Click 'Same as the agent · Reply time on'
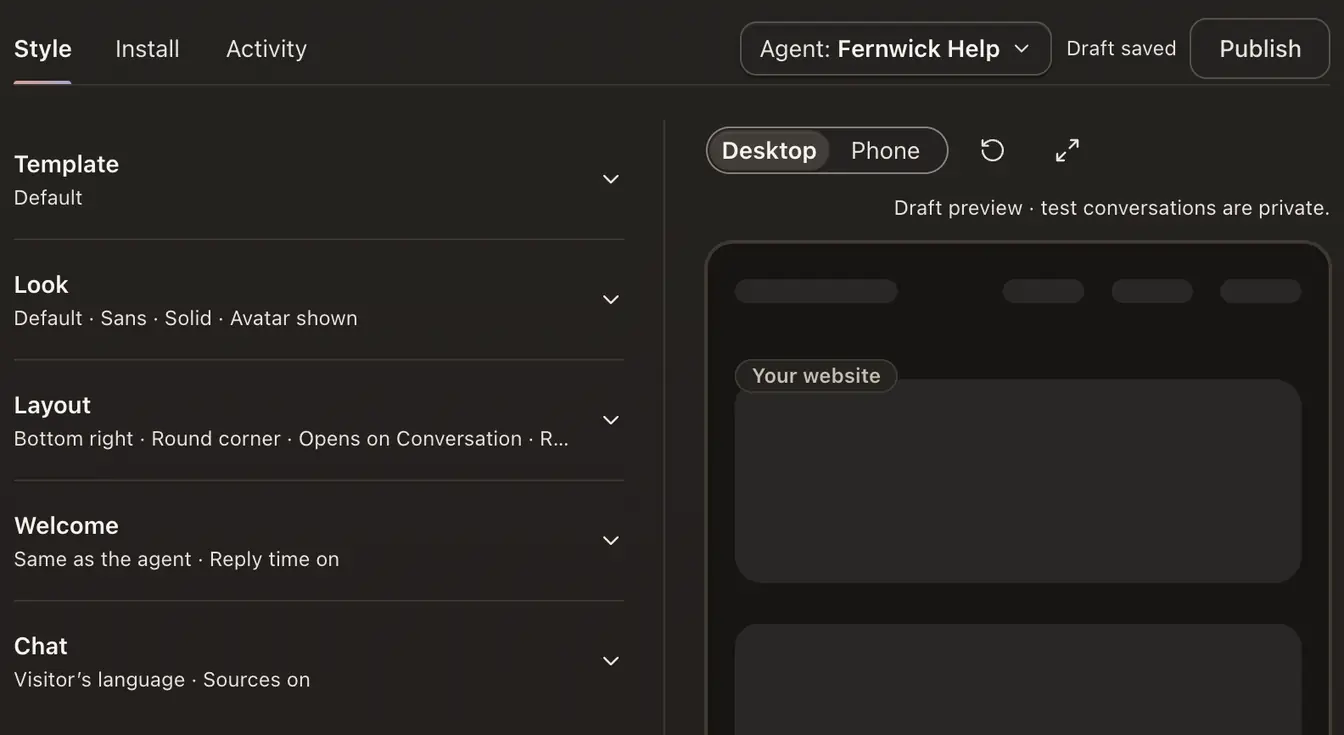The width and height of the screenshot is (1344, 735). pos(177,559)
